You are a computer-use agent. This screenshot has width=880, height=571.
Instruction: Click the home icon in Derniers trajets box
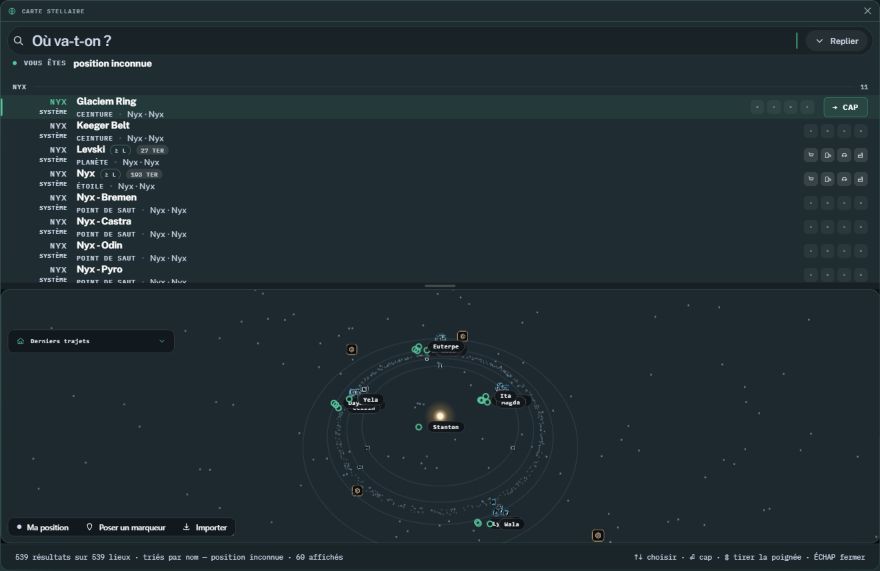point(21,341)
